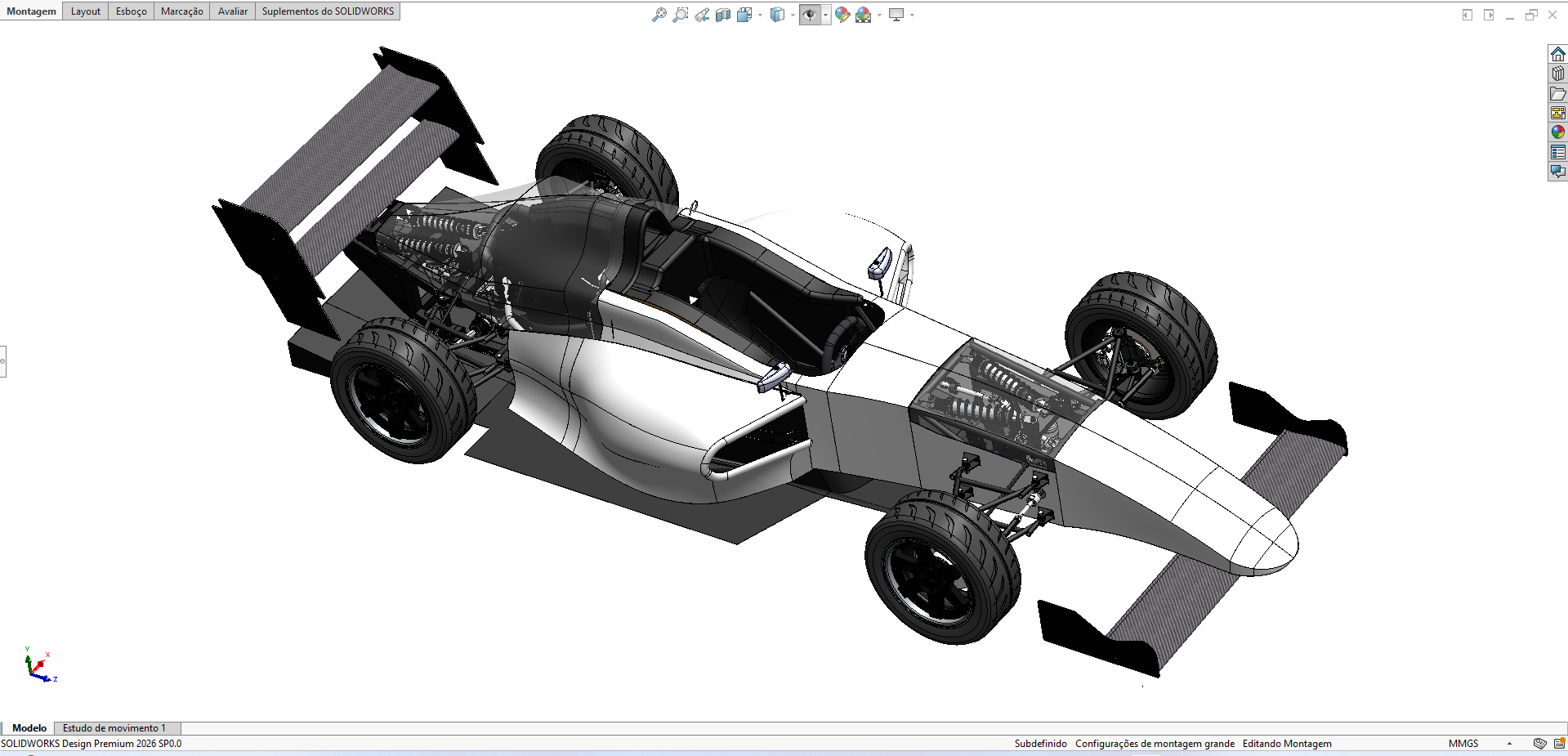
Task: Click the View Settings monitor icon
Action: pyautogui.click(x=896, y=15)
